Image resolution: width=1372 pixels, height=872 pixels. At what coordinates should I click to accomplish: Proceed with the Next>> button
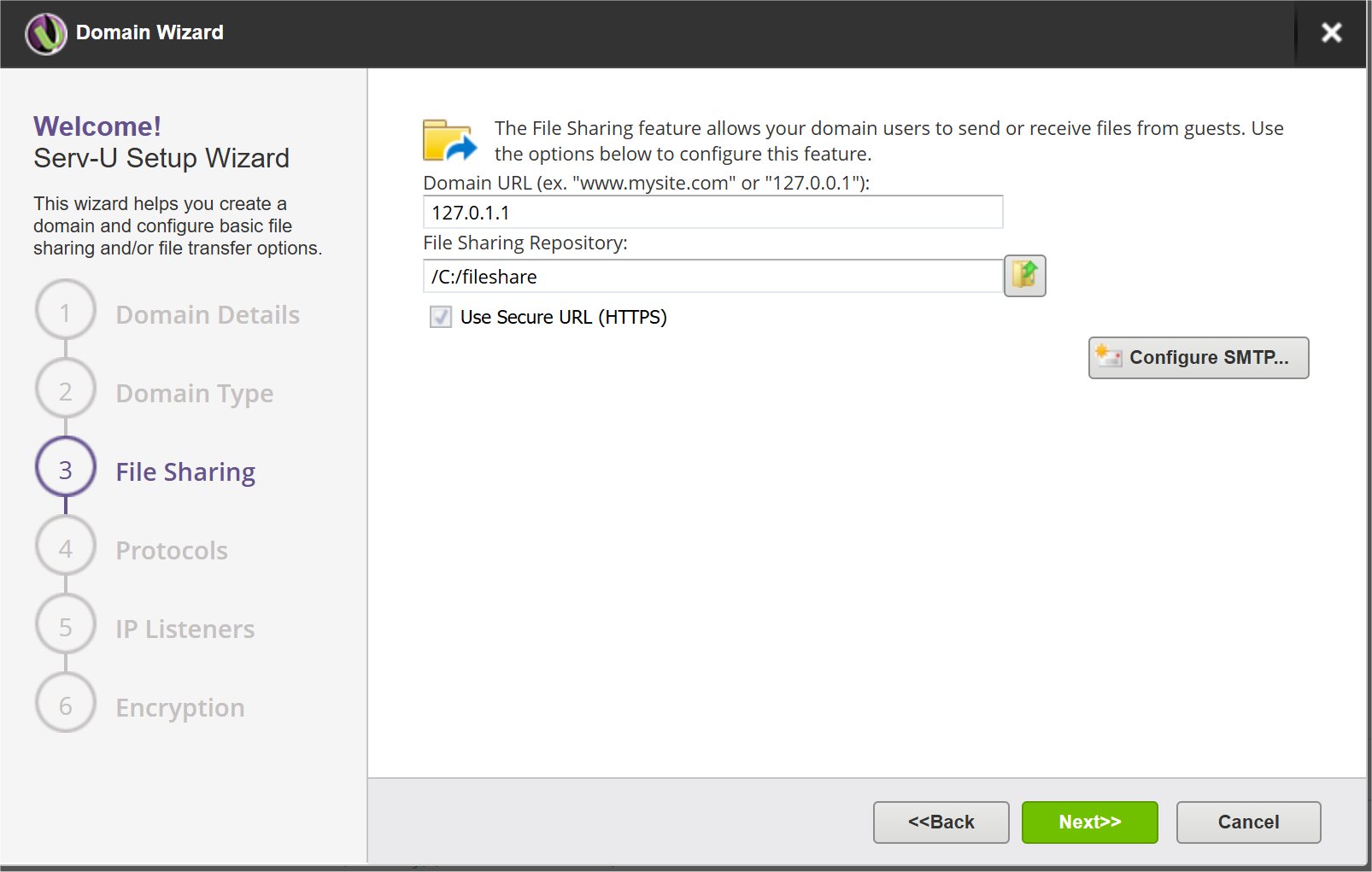(x=1089, y=822)
